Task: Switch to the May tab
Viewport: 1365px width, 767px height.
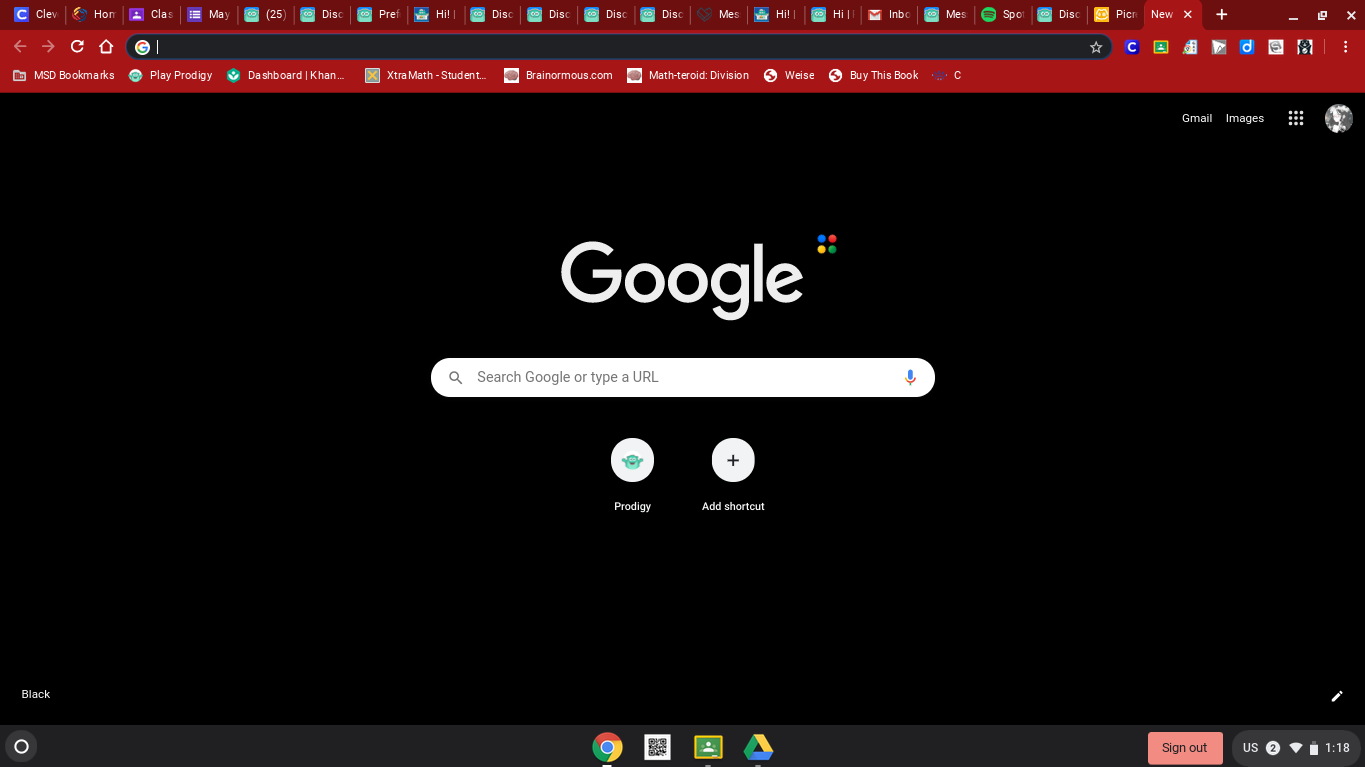Action: [x=209, y=15]
